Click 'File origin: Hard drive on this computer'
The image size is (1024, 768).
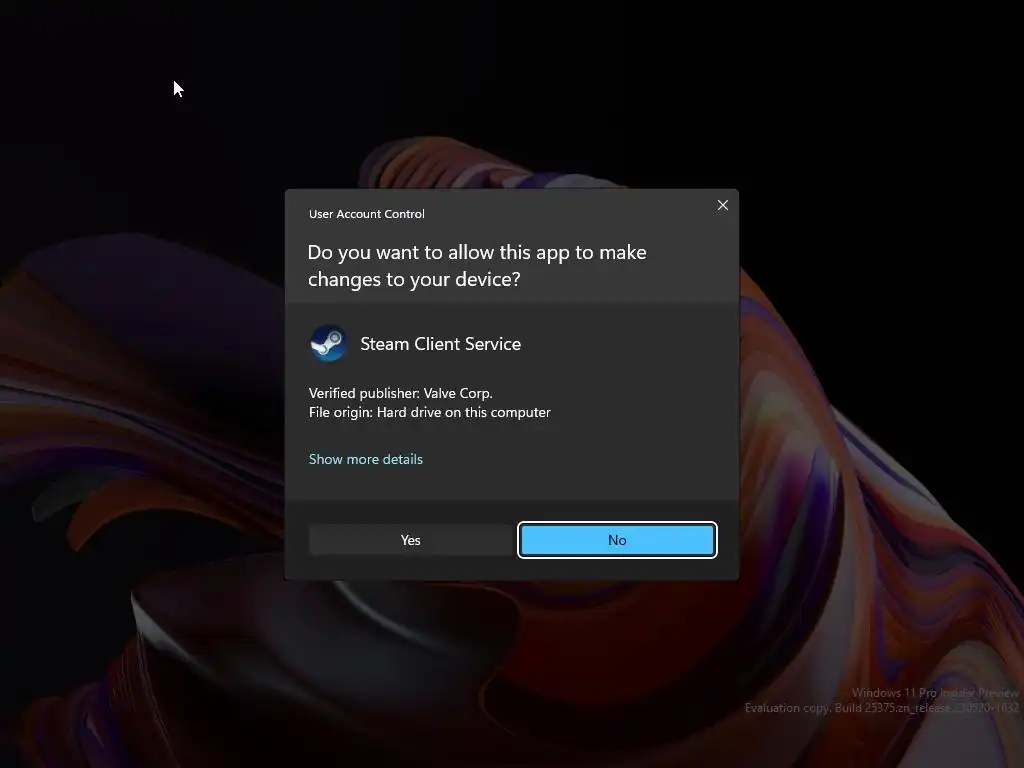[430, 412]
